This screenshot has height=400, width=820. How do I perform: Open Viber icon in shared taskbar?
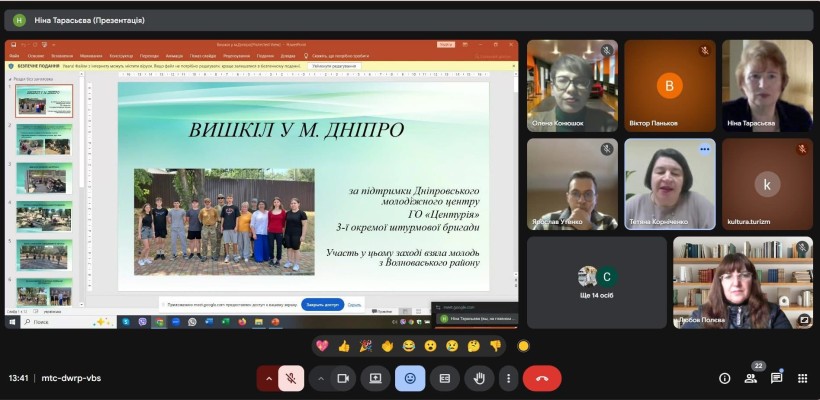142,322
